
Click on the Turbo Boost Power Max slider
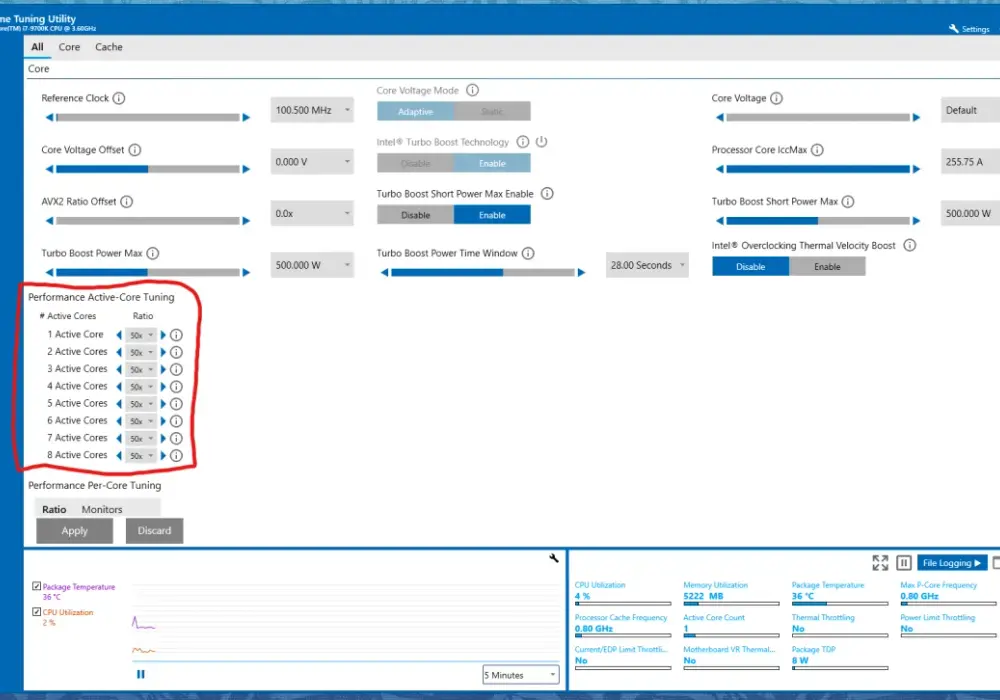coord(148,272)
